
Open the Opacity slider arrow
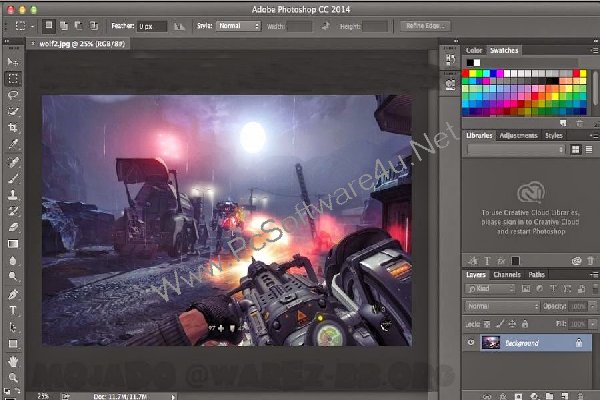(x=593, y=306)
